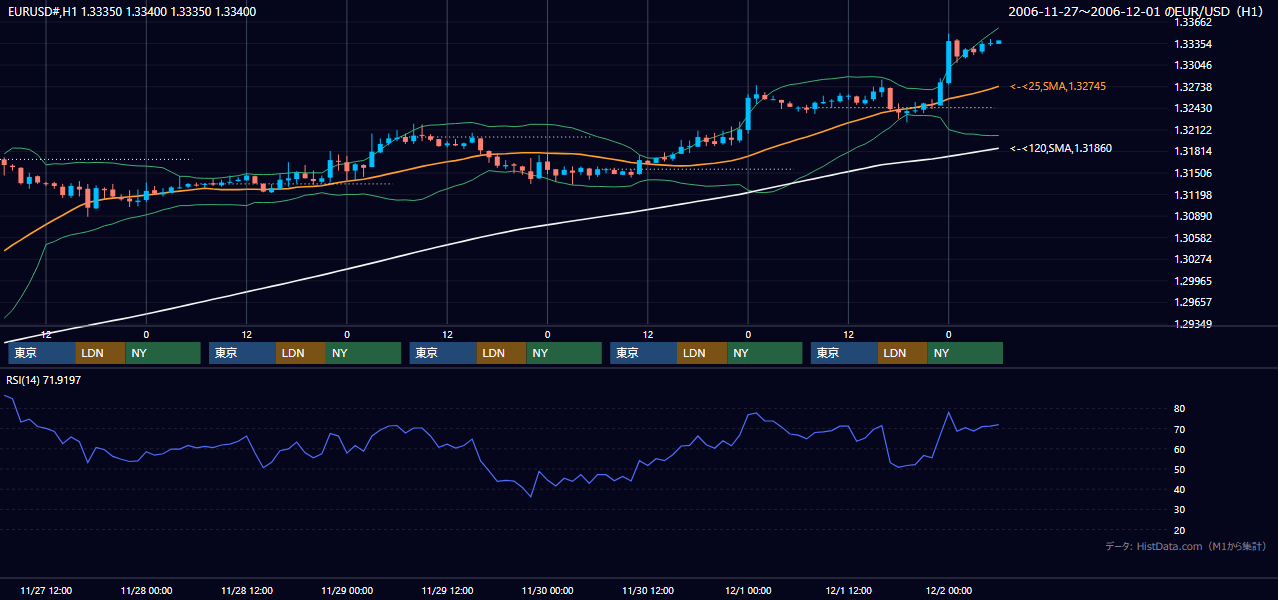
Task: Click RSI axis level 70
Action: (1179, 429)
